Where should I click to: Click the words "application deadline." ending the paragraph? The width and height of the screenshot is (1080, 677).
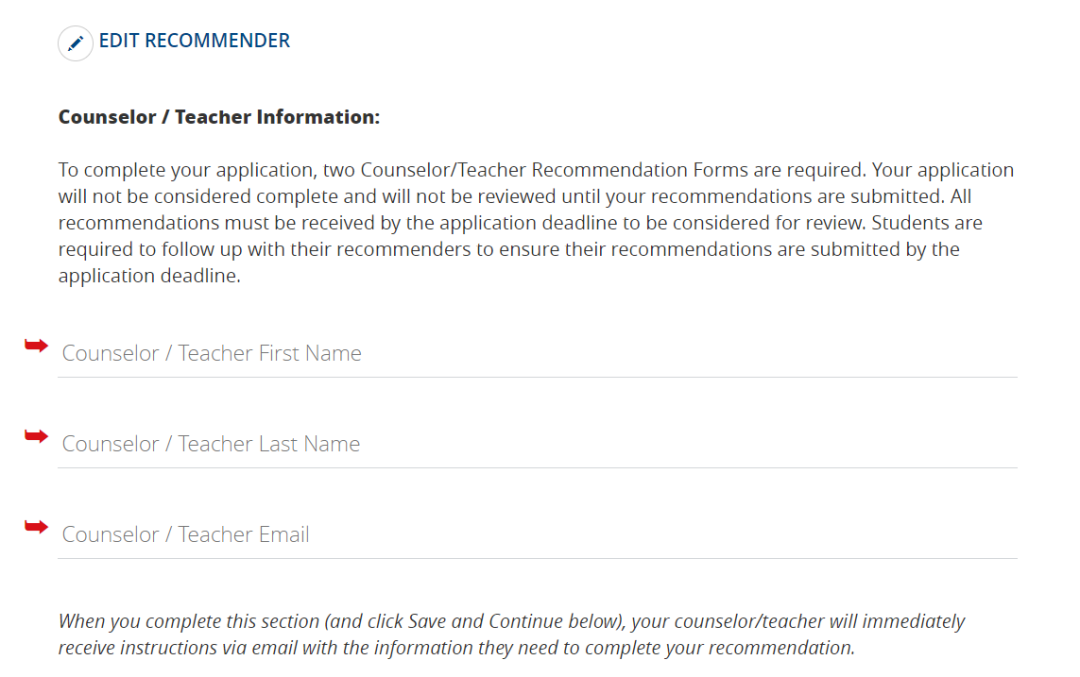click(149, 277)
